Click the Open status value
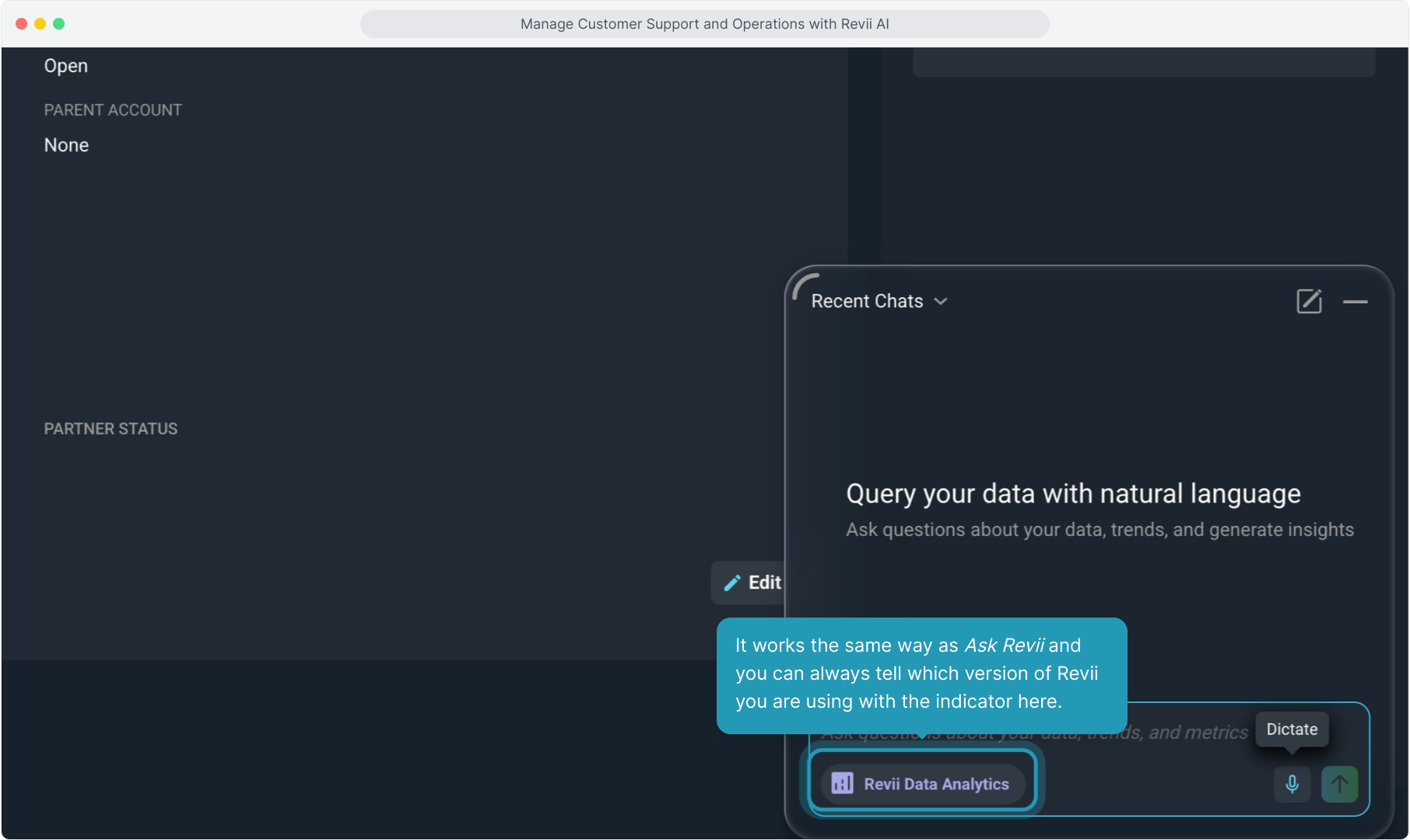Viewport: 1410px width, 840px height. 66,66
